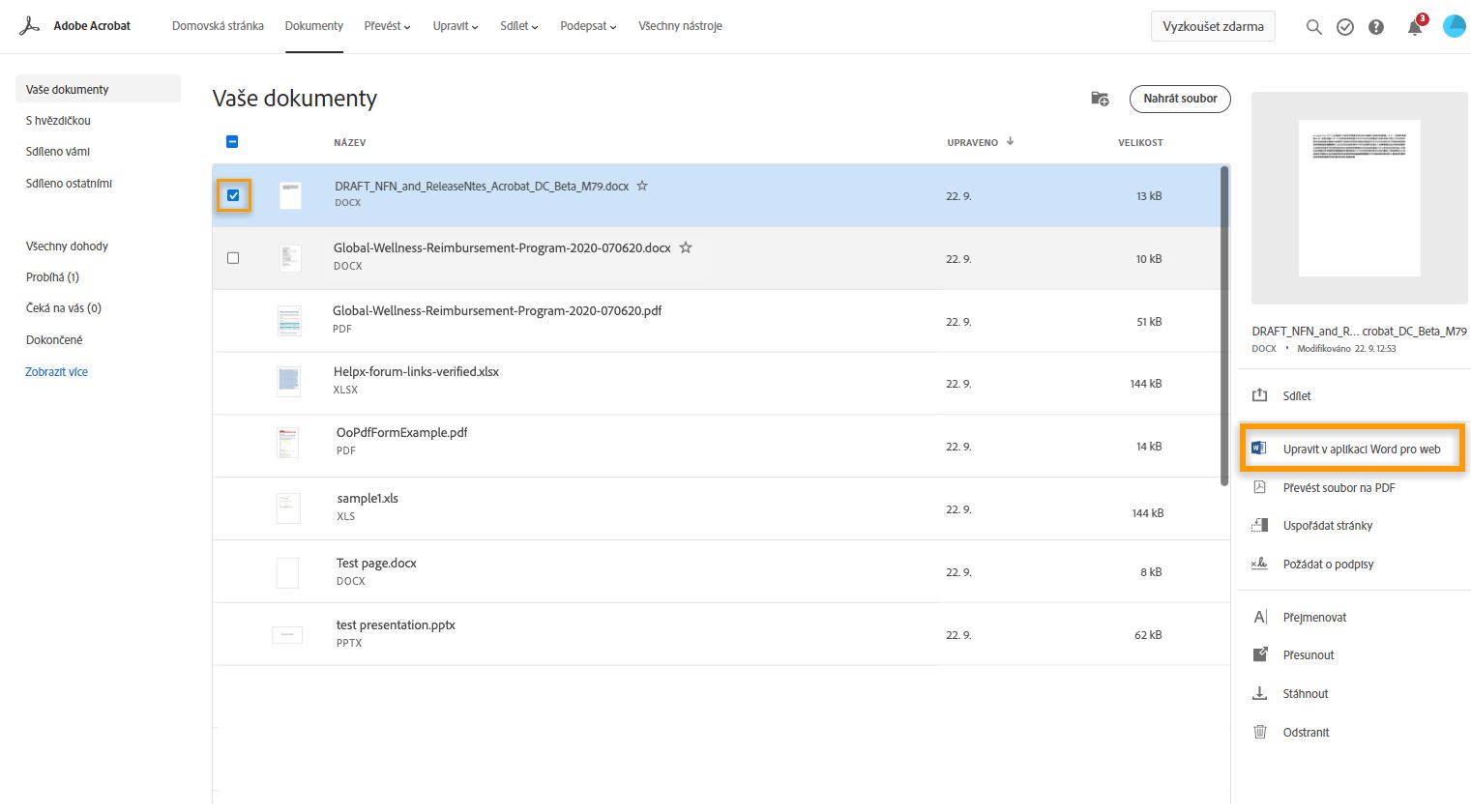Click the Adobe Acrobat logo icon
This screenshot has height=812, width=1471.
[29, 26]
